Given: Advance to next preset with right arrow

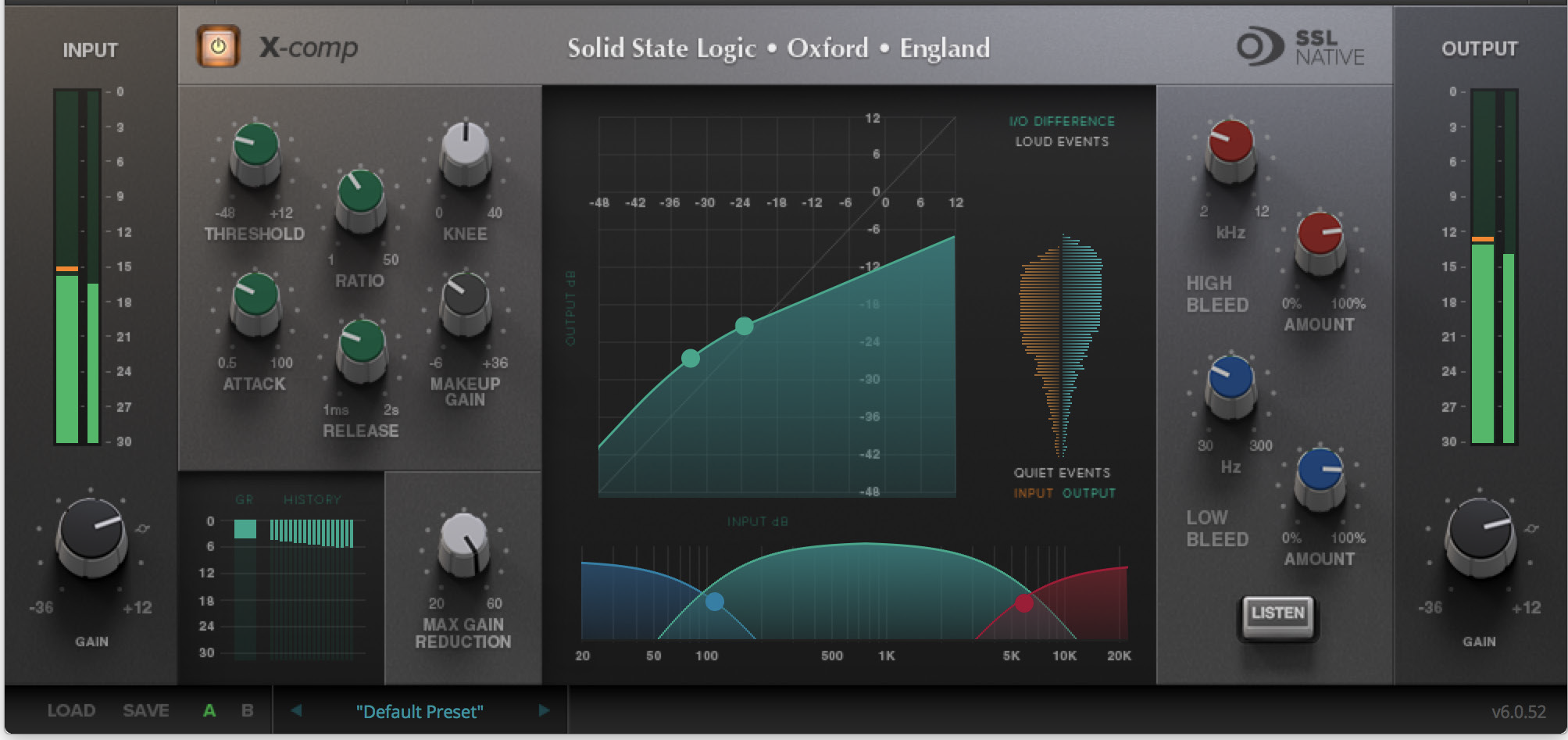Looking at the screenshot, I should tap(544, 710).
